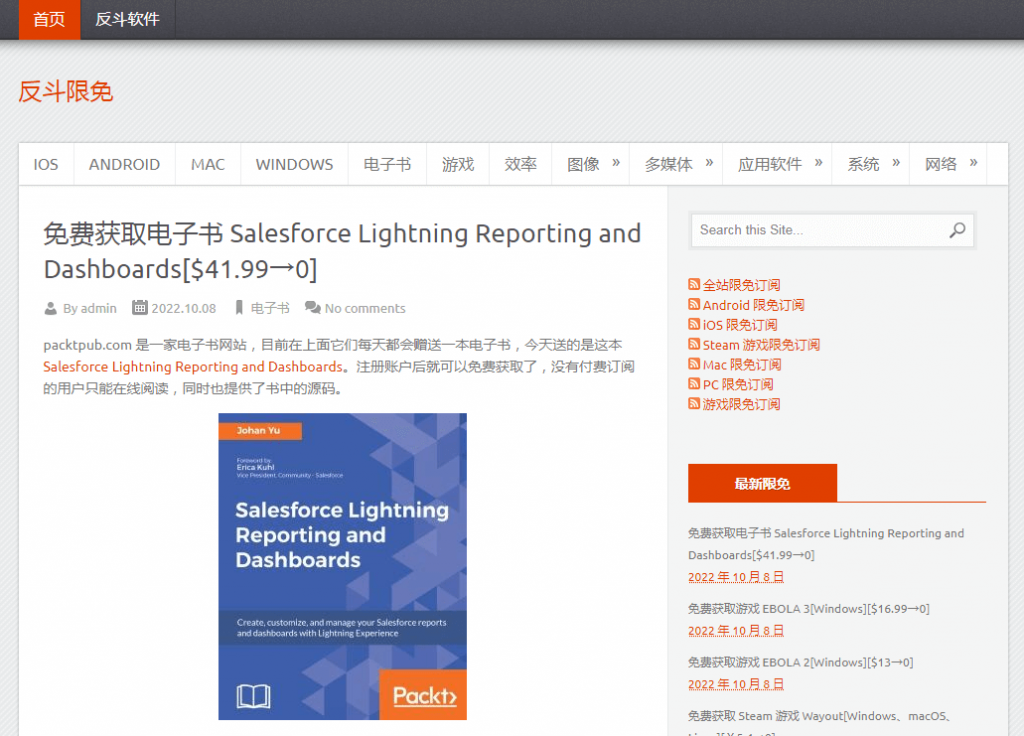
Task: Click the RSS icon beside PC 限免订阅
Action: [695, 384]
